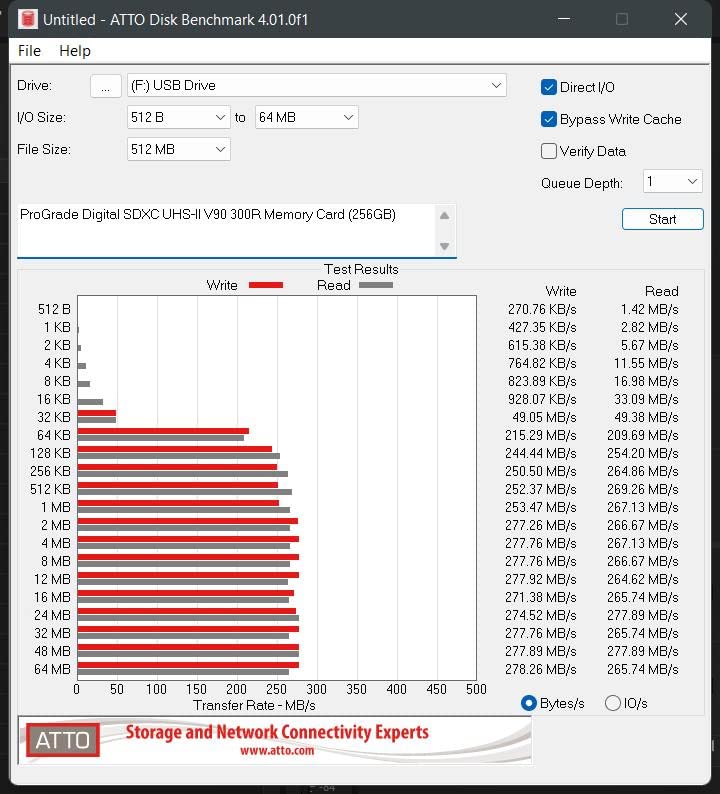Click the 12 MB chart row label
The width and height of the screenshot is (720, 794).
(52, 579)
